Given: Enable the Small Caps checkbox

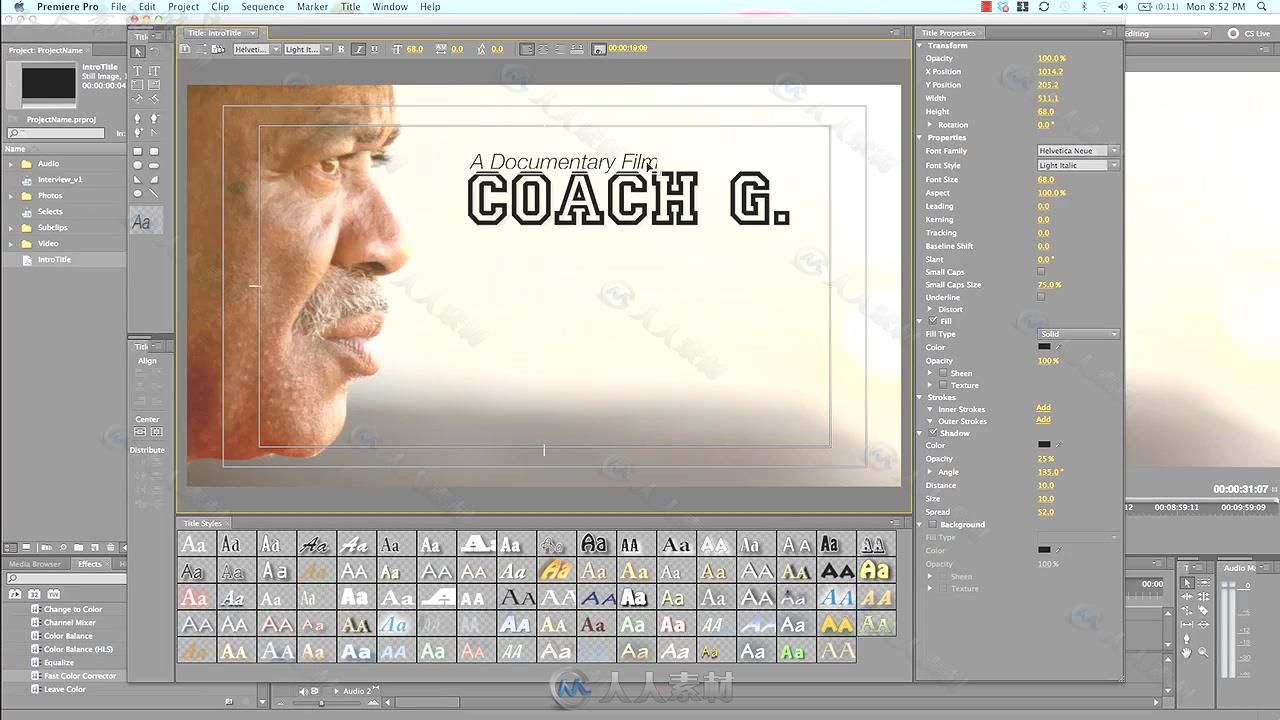Looking at the screenshot, I should (x=1041, y=272).
